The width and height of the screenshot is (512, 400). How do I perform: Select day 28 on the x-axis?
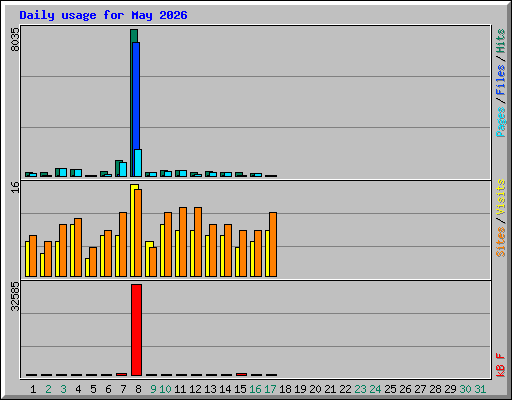435,389
